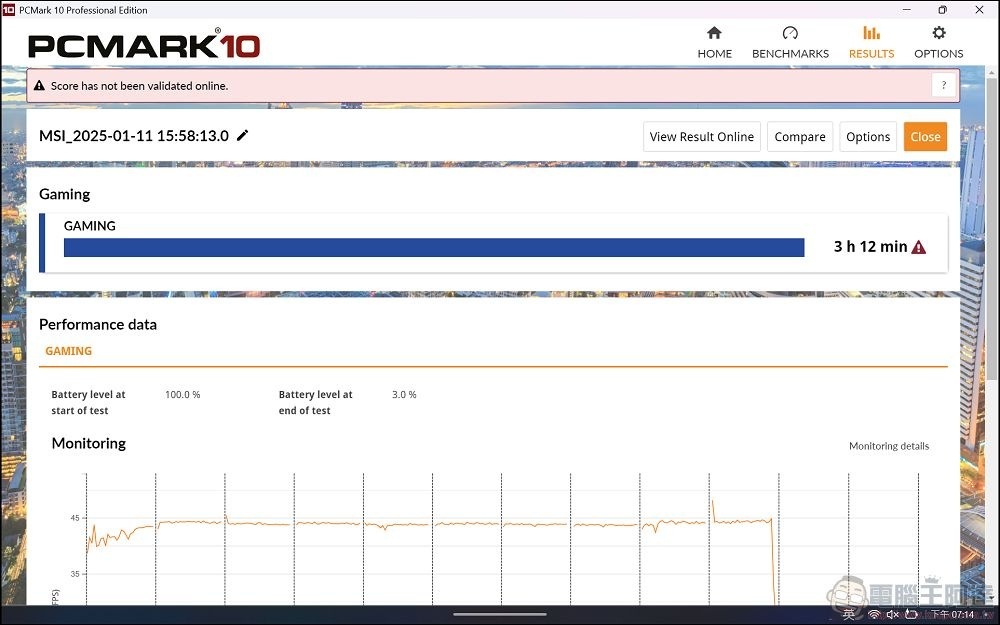Go to the HOME section
1000x625 pixels.
714,42
